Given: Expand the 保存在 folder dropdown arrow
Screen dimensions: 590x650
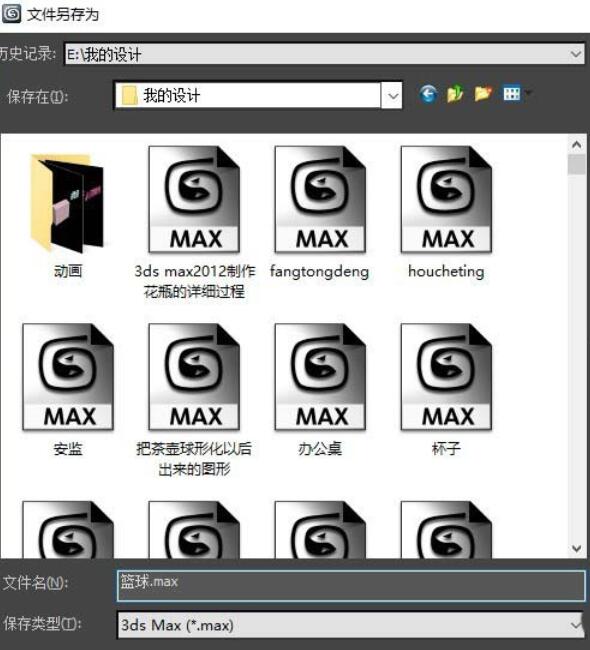Looking at the screenshot, I should coord(392,96).
